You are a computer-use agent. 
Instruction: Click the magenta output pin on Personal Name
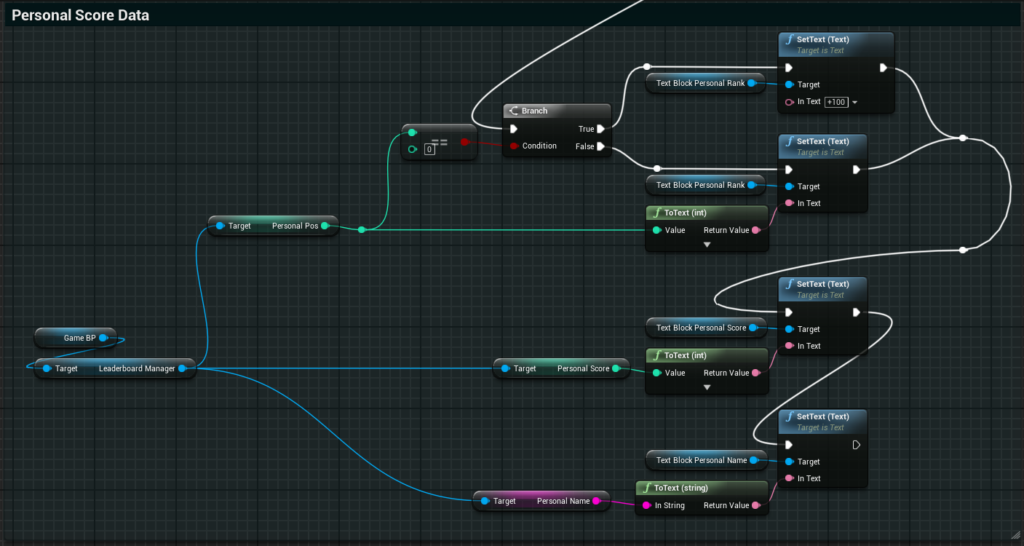point(596,501)
